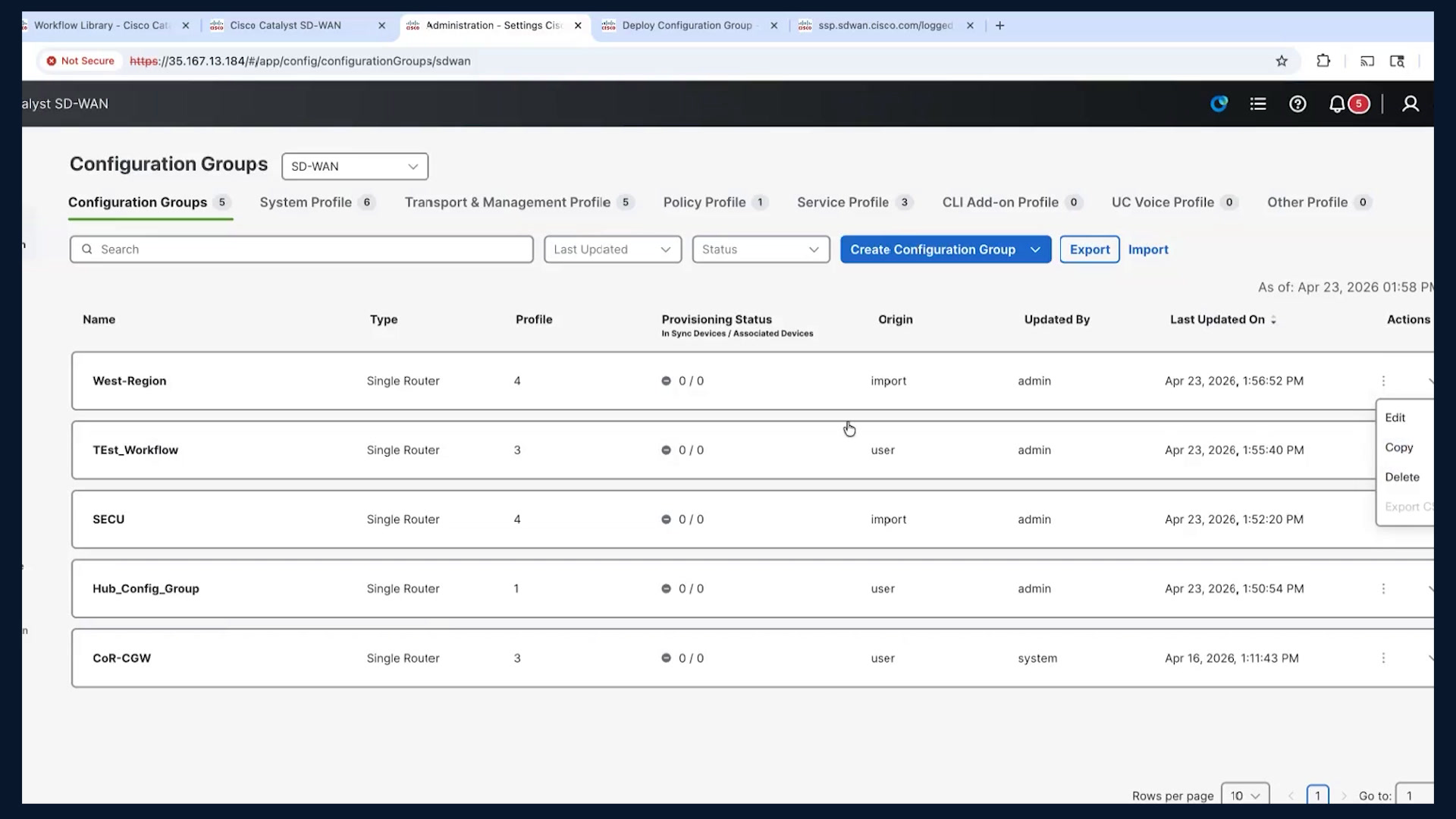Image resolution: width=1456 pixels, height=819 pixels.
Task: Open the CLI Add-on Profile tab
Action: click(x=1012, y=202)
